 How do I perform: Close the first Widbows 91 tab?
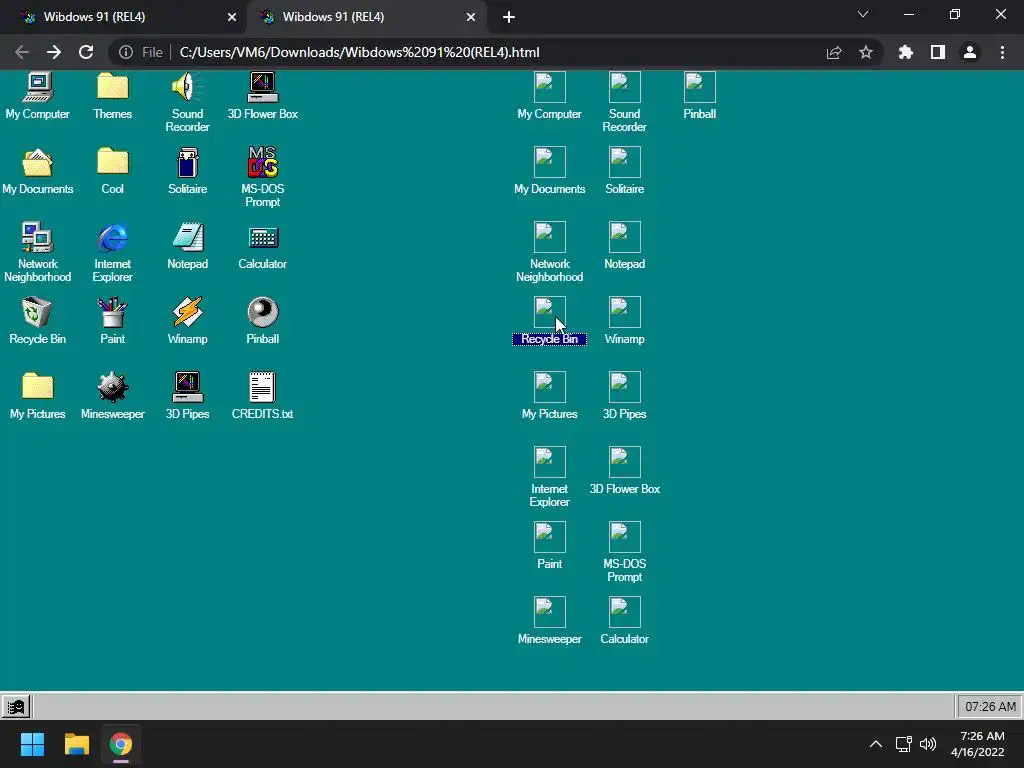232,17
